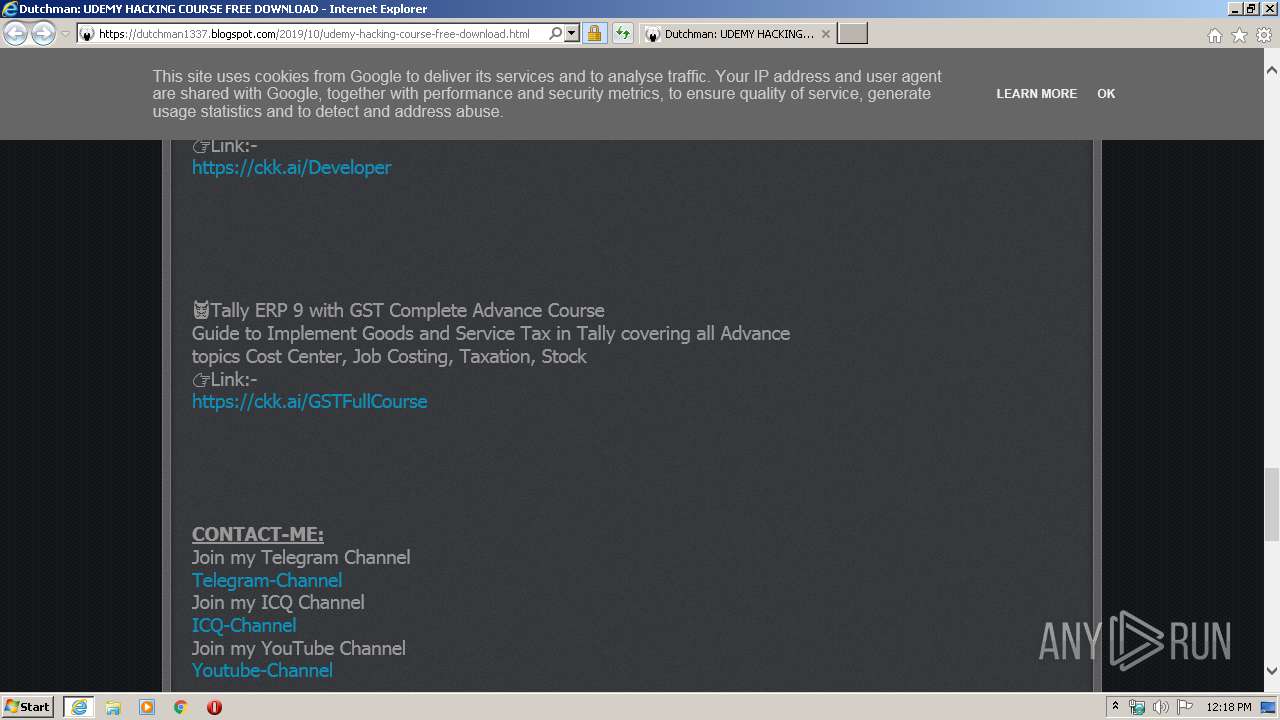Screen dimensions: 1280x720
Task: Open Windows Explorer folder taskbar icon
Action: click(x=113, y=707)
